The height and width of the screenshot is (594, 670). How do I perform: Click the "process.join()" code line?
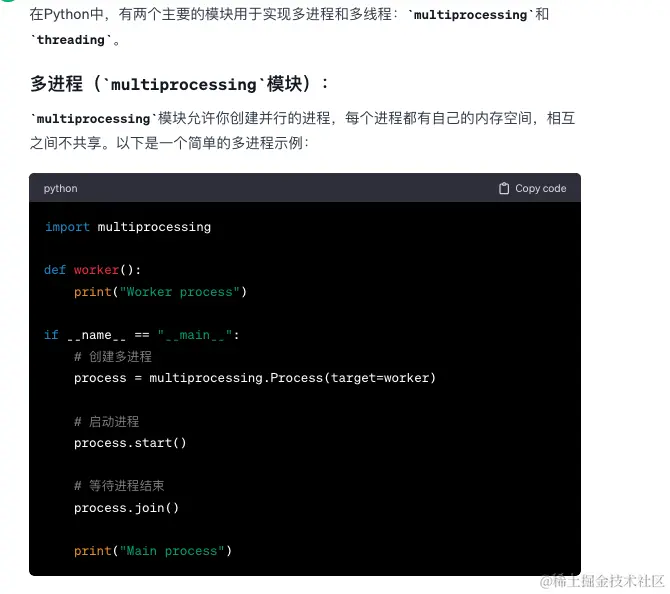[x=126, y=508]
